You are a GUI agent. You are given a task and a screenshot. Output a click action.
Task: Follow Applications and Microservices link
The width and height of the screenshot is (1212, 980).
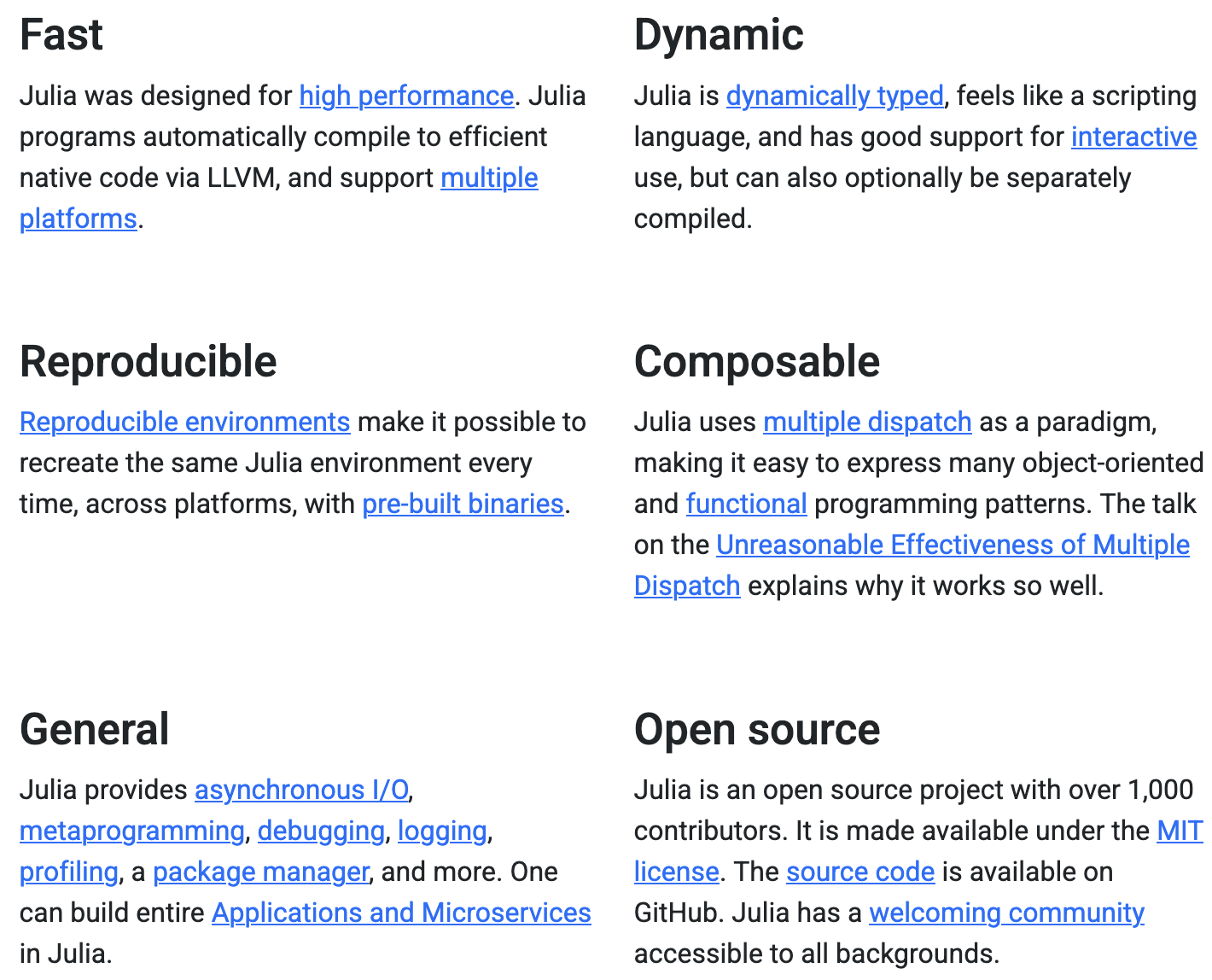click(x=401, y=913)
